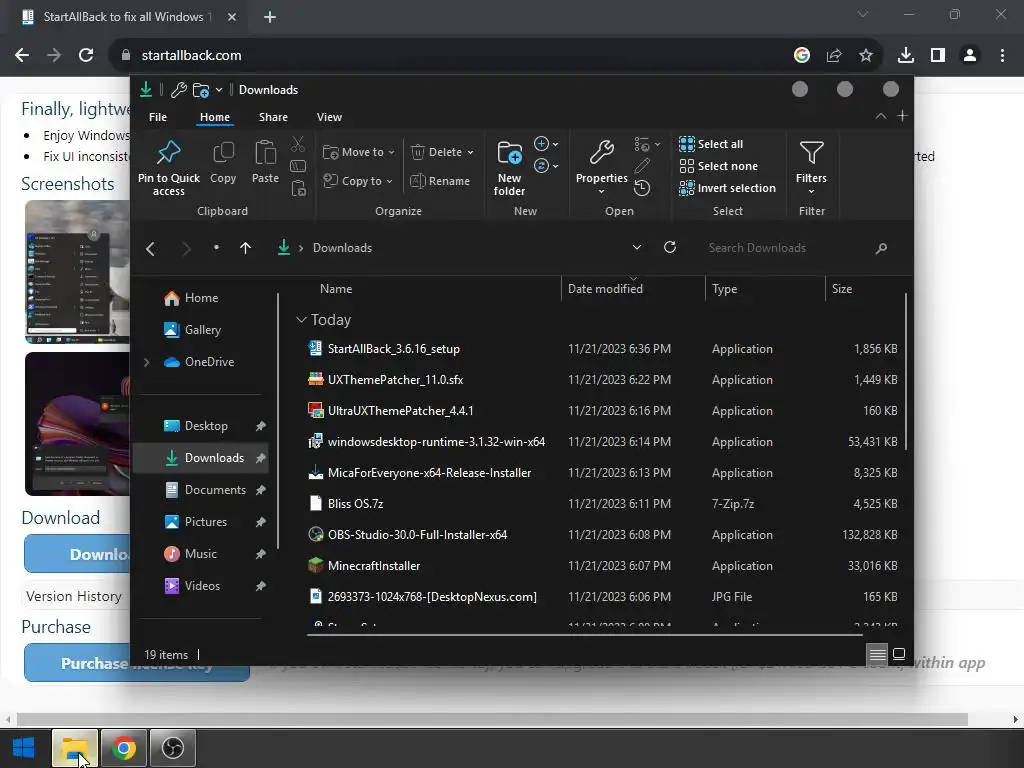The height and width of the screenshot is (768, 1024).
Task: Open address bar history dropdown
Action: [x=637, y=247]
